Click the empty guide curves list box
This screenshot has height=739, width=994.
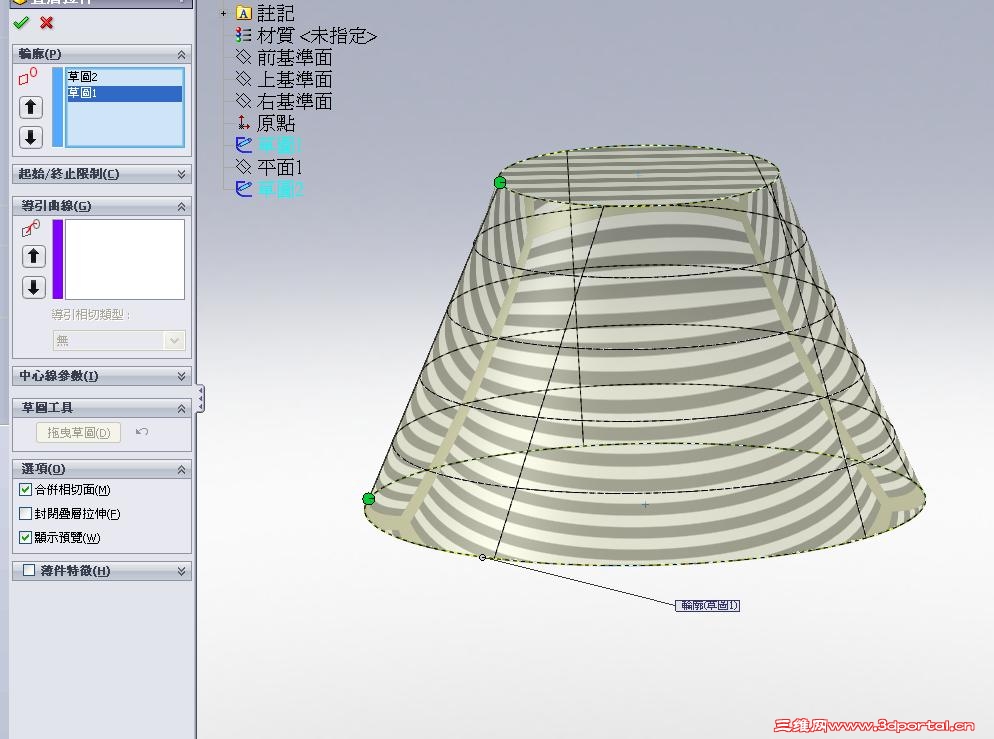(x=125, y=259)
